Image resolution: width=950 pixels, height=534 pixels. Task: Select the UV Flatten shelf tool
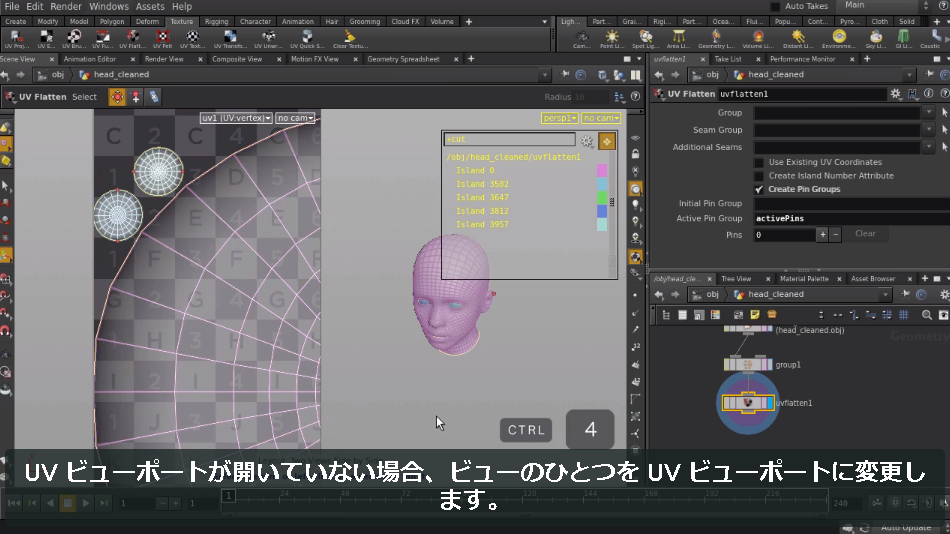tap(132, 39)
